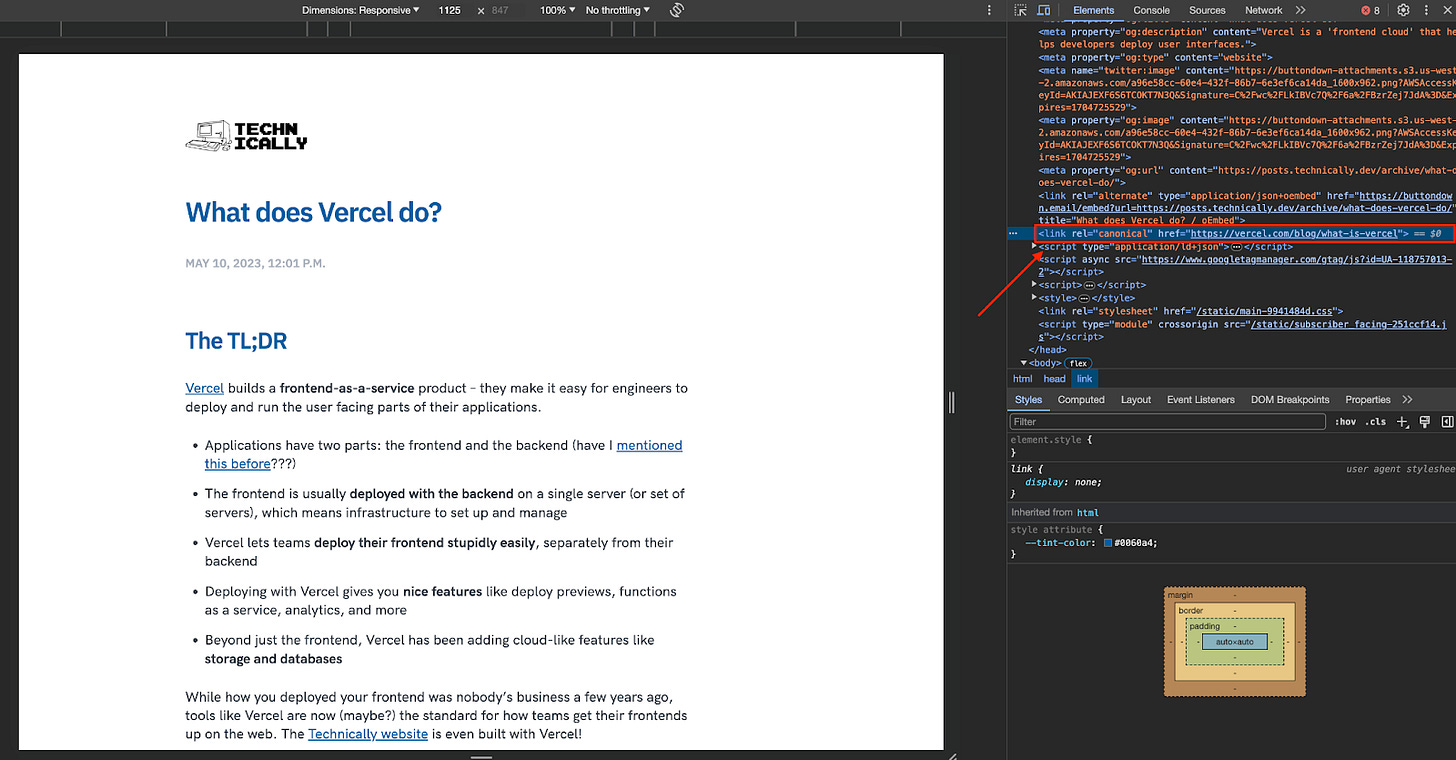Expand the application/ld+json script node

point(1035,246)
